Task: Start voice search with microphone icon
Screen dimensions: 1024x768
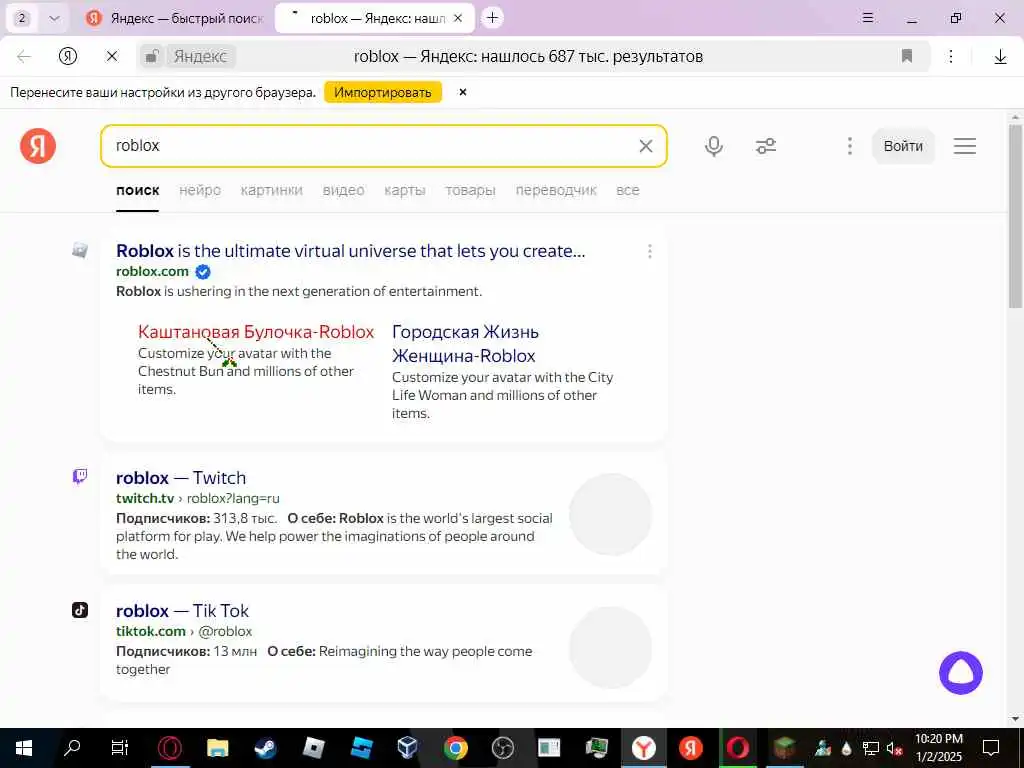Action: pos(714,146)
